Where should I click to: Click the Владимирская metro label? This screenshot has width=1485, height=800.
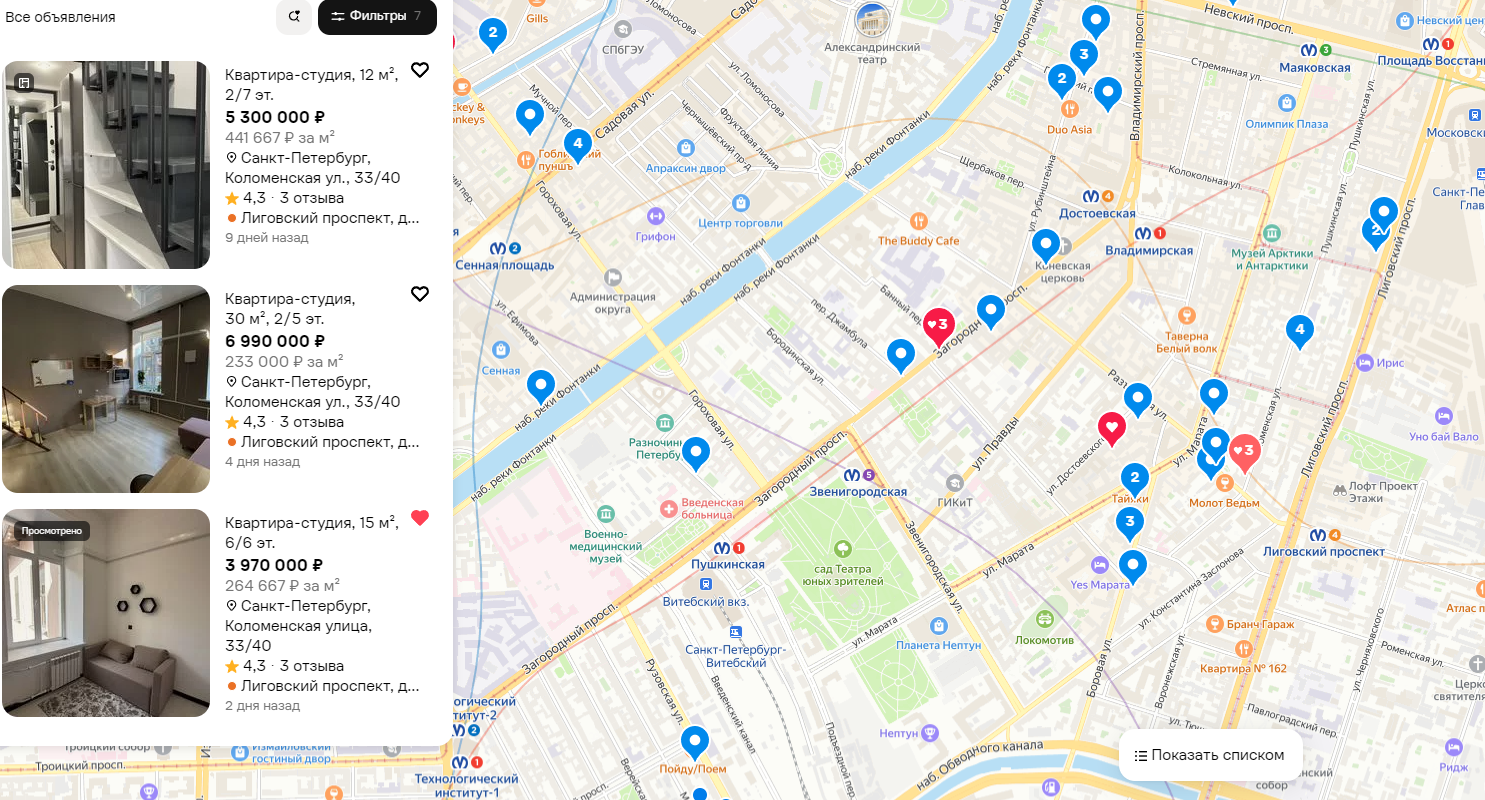click(1150, 251)
